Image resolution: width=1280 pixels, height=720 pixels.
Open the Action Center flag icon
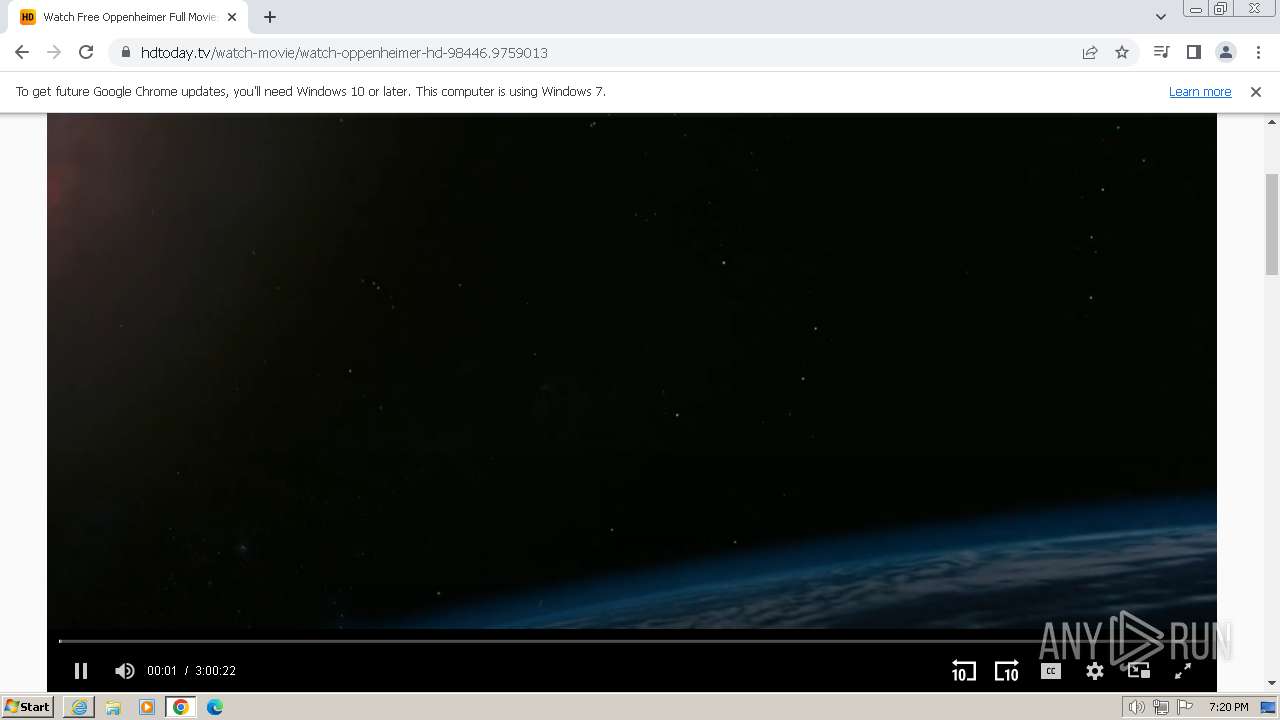1185,707
